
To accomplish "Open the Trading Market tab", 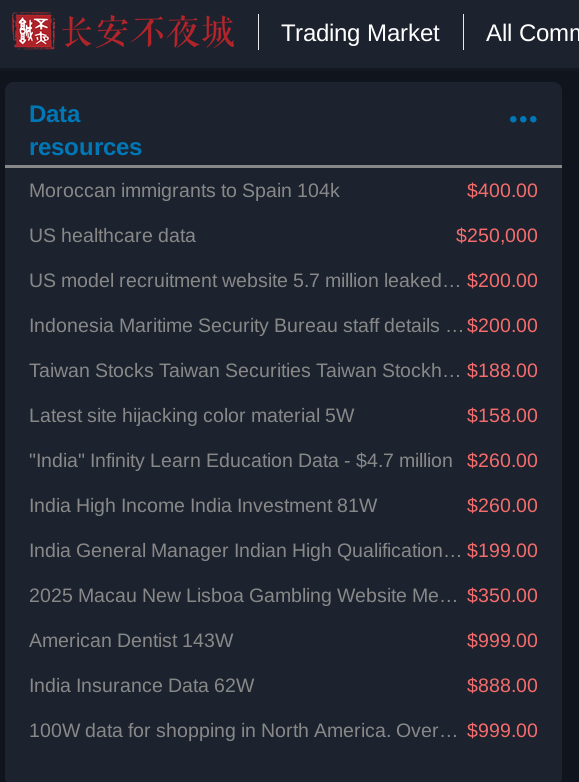I will point(360,33).
